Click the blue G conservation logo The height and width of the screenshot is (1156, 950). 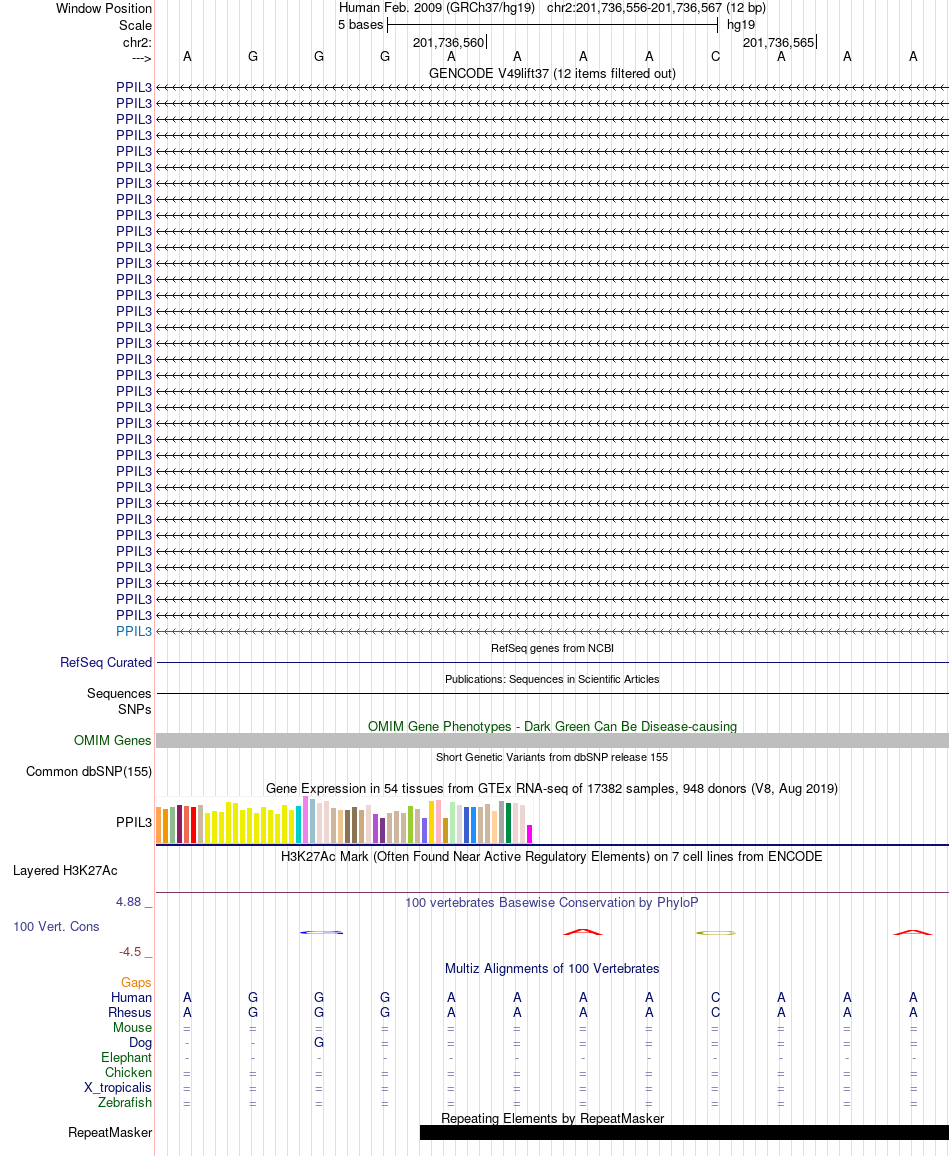(x=321, y=933)
